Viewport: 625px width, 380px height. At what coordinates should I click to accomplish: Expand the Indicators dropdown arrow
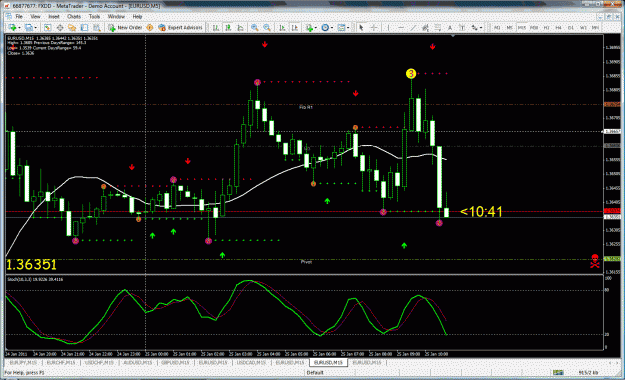pyautogui.click(x=315, y=28)
